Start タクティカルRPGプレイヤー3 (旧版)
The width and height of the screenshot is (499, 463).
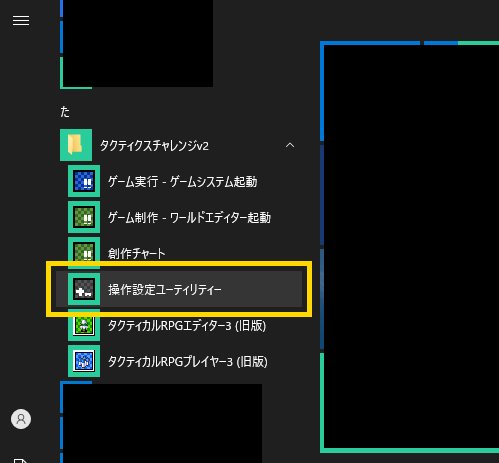[x=188, y=362]
